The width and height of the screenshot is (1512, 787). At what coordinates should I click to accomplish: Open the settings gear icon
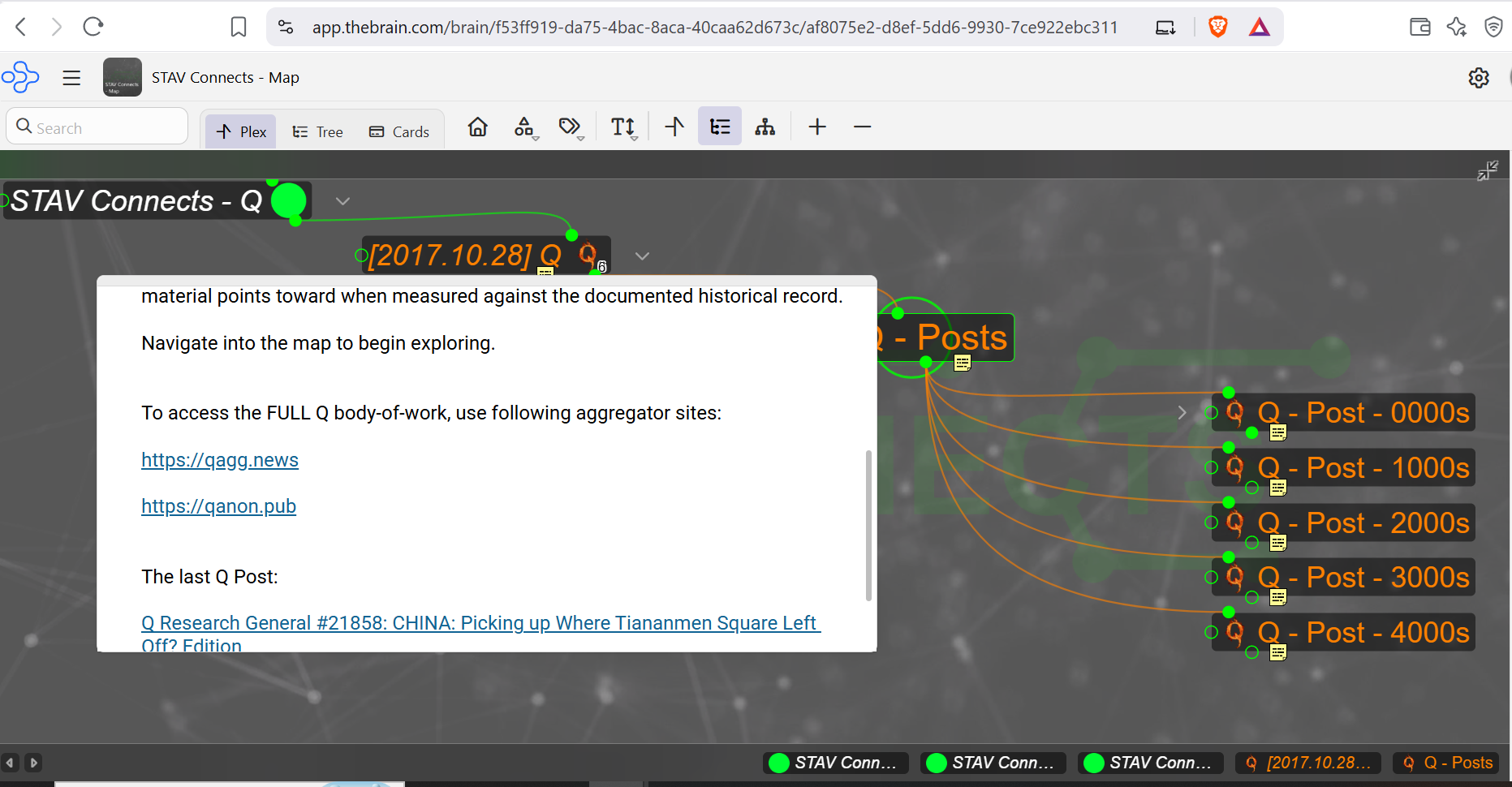point(1479,78)
